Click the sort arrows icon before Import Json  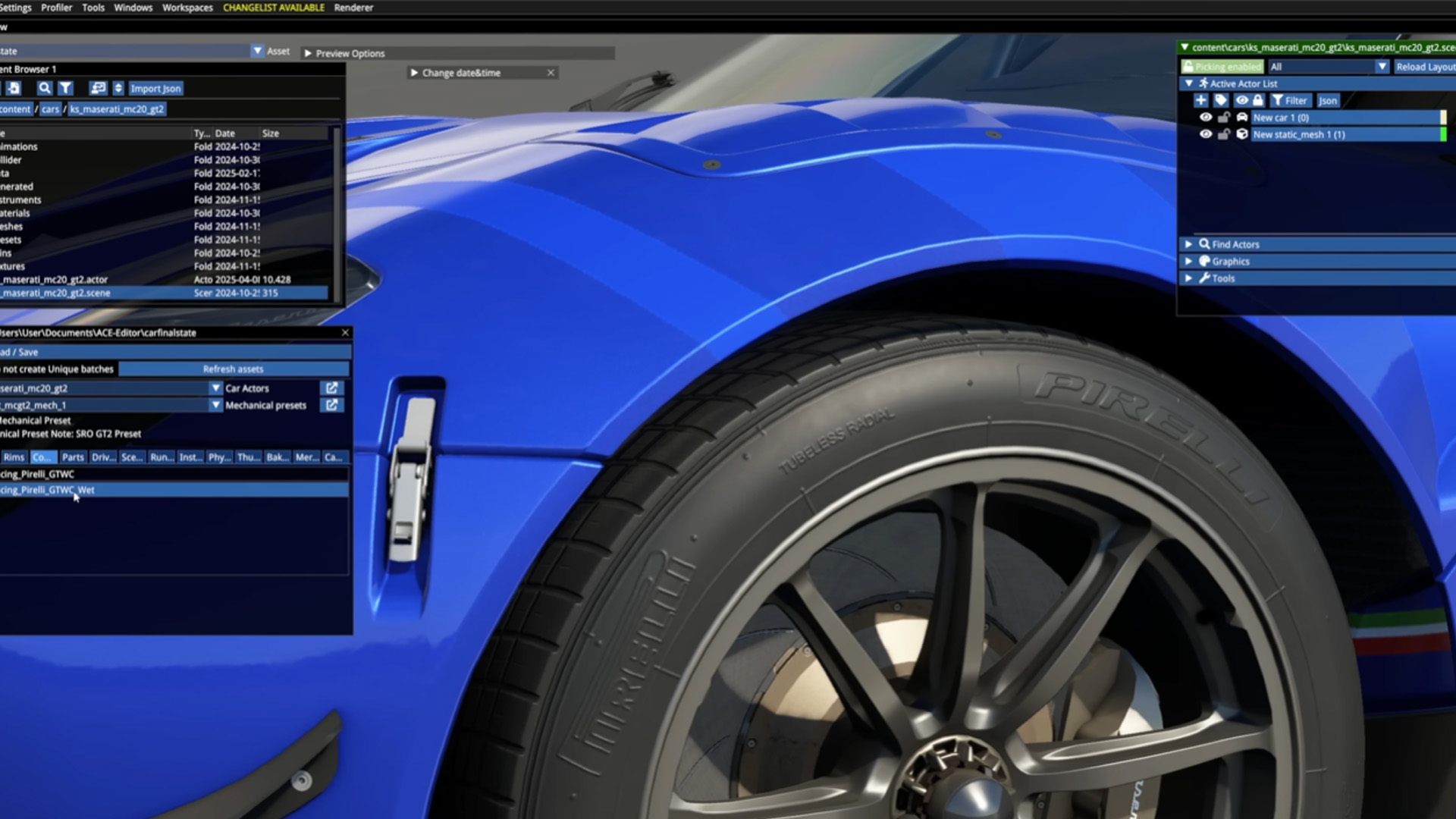pyautogui.click(x=118, y=88)
